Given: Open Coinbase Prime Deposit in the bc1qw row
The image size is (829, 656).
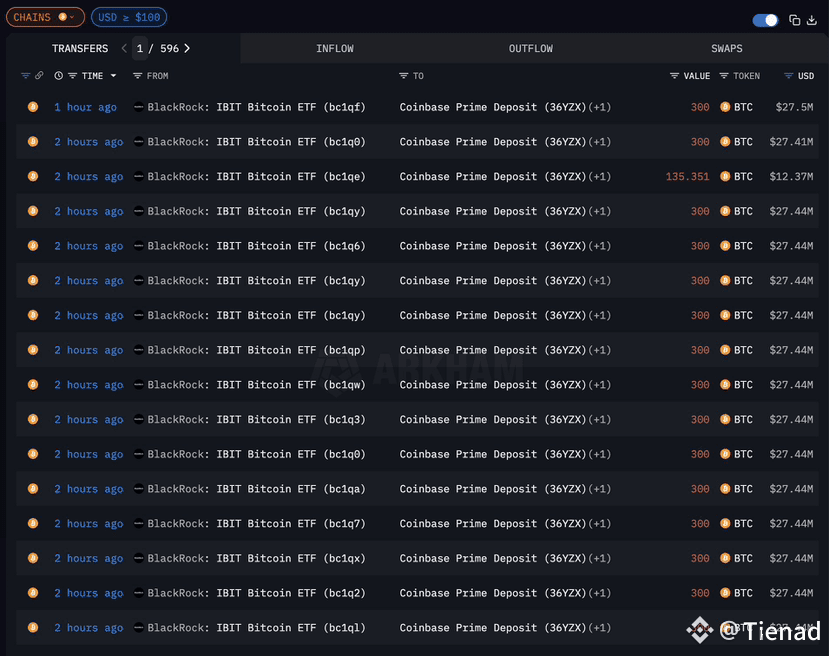Looking at the screenshot, I should (x=493, y=385).
